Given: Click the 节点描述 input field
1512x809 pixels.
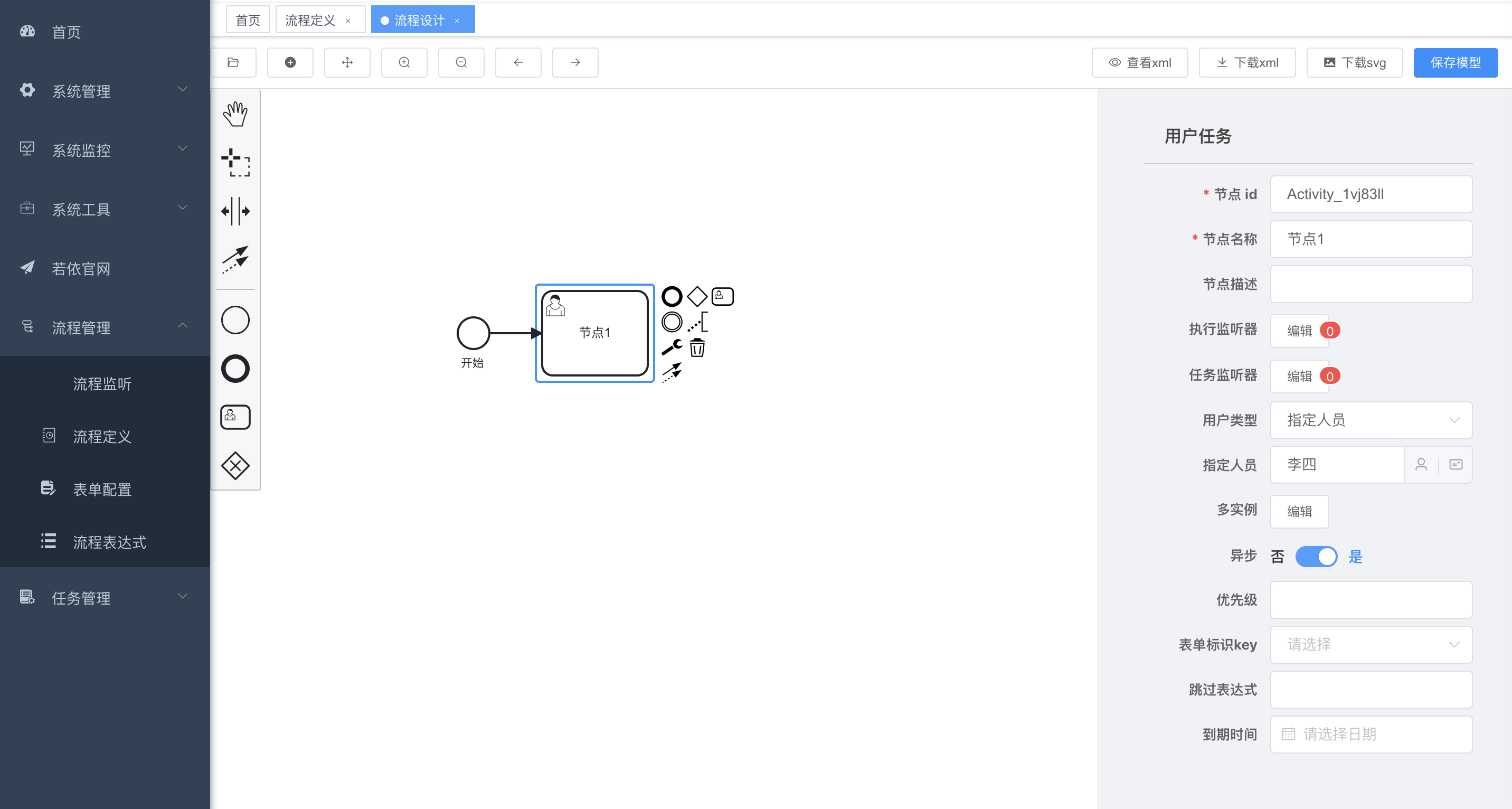Looking at the screenshot, I should click(x=1371, y=284).
